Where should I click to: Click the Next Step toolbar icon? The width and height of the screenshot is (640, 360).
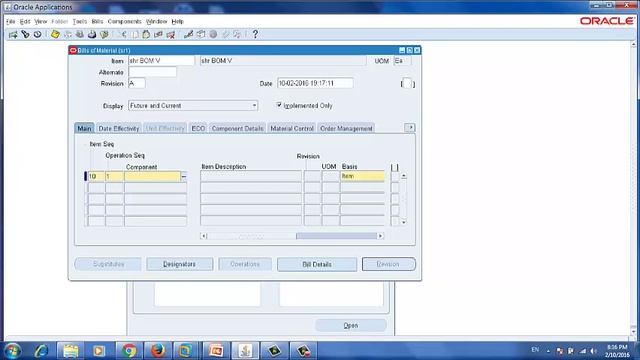pos(68,34)
